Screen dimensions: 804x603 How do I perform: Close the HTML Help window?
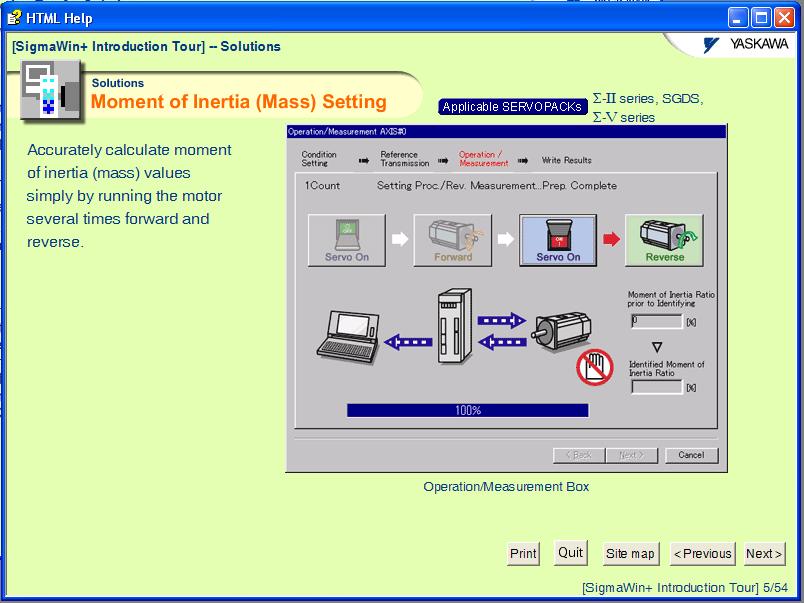tap(785, 18)
